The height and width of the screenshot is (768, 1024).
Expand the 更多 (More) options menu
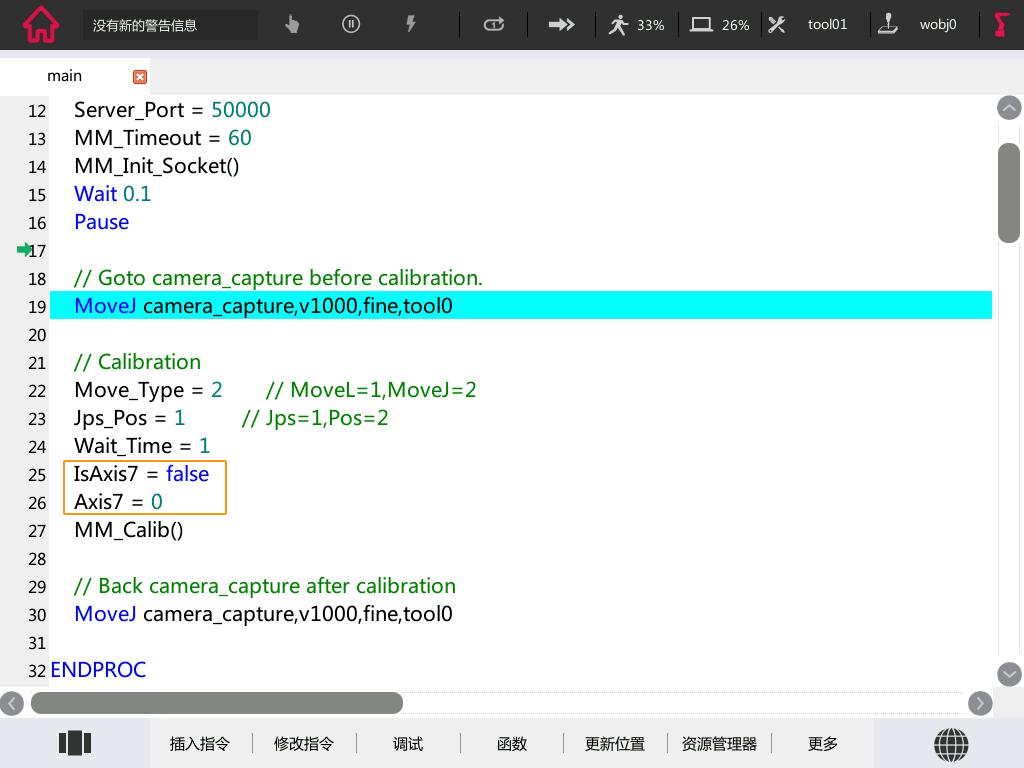click(x=822, y=744)
